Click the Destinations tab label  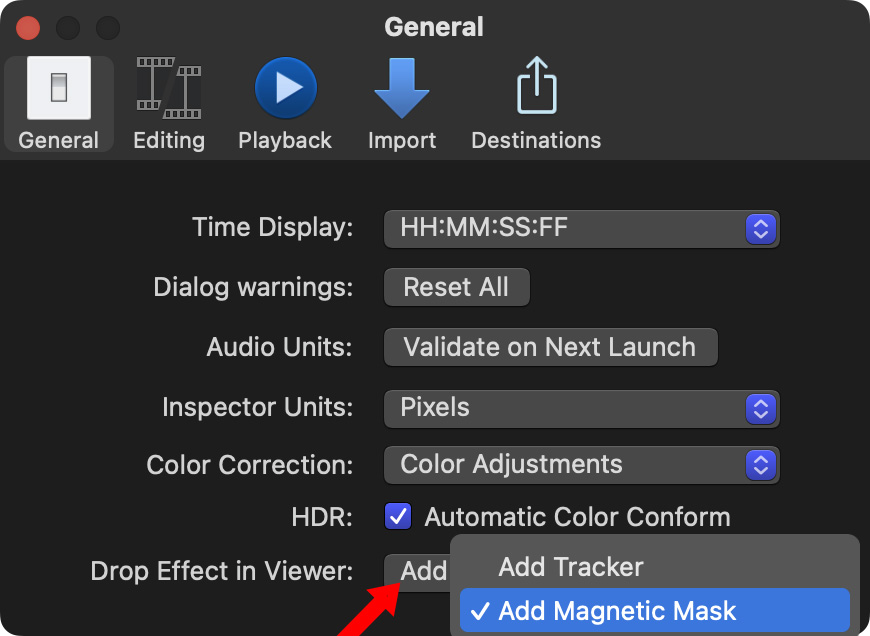536,140
